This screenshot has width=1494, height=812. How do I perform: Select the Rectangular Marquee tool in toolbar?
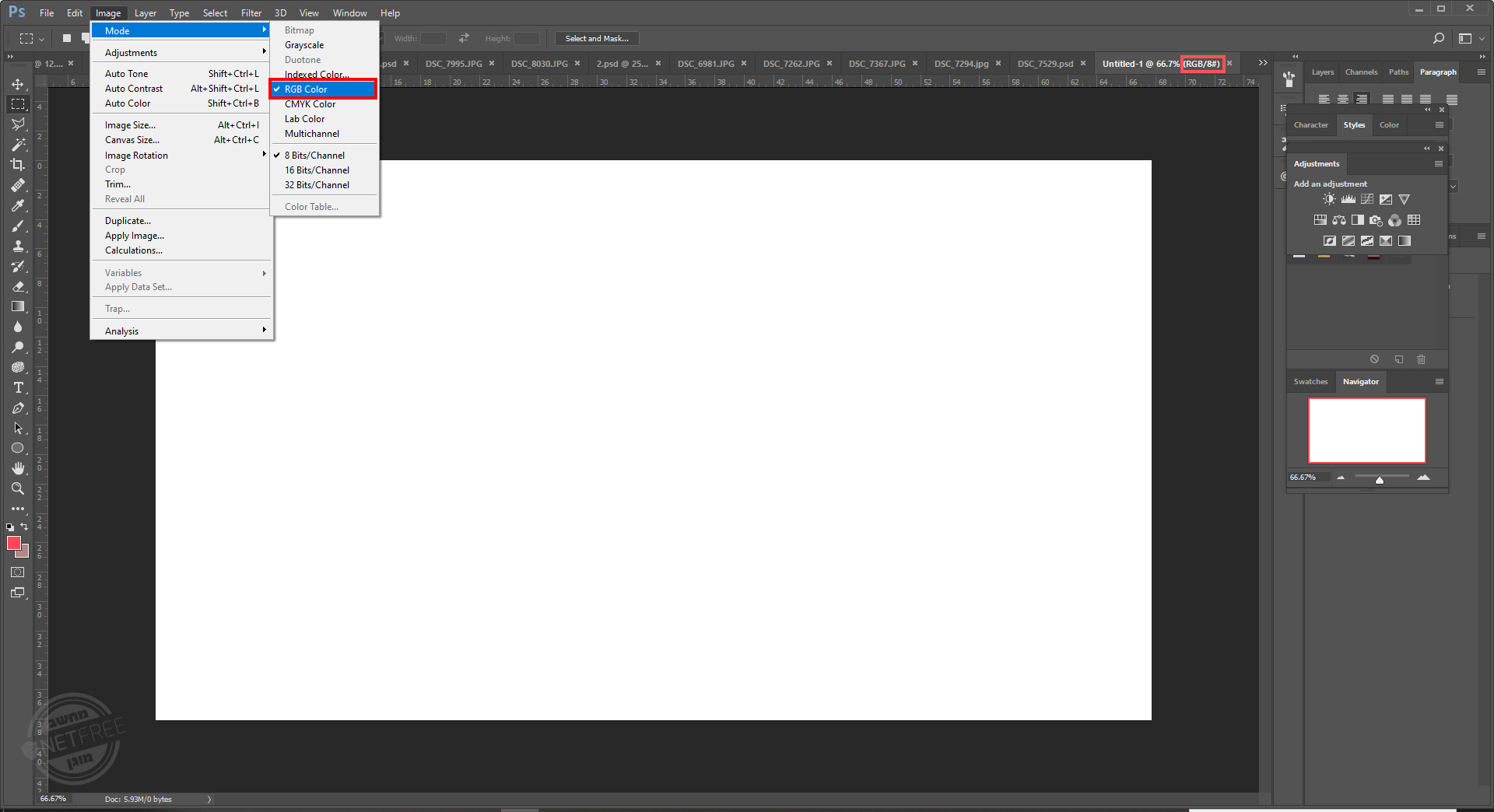tap(18, 104)
